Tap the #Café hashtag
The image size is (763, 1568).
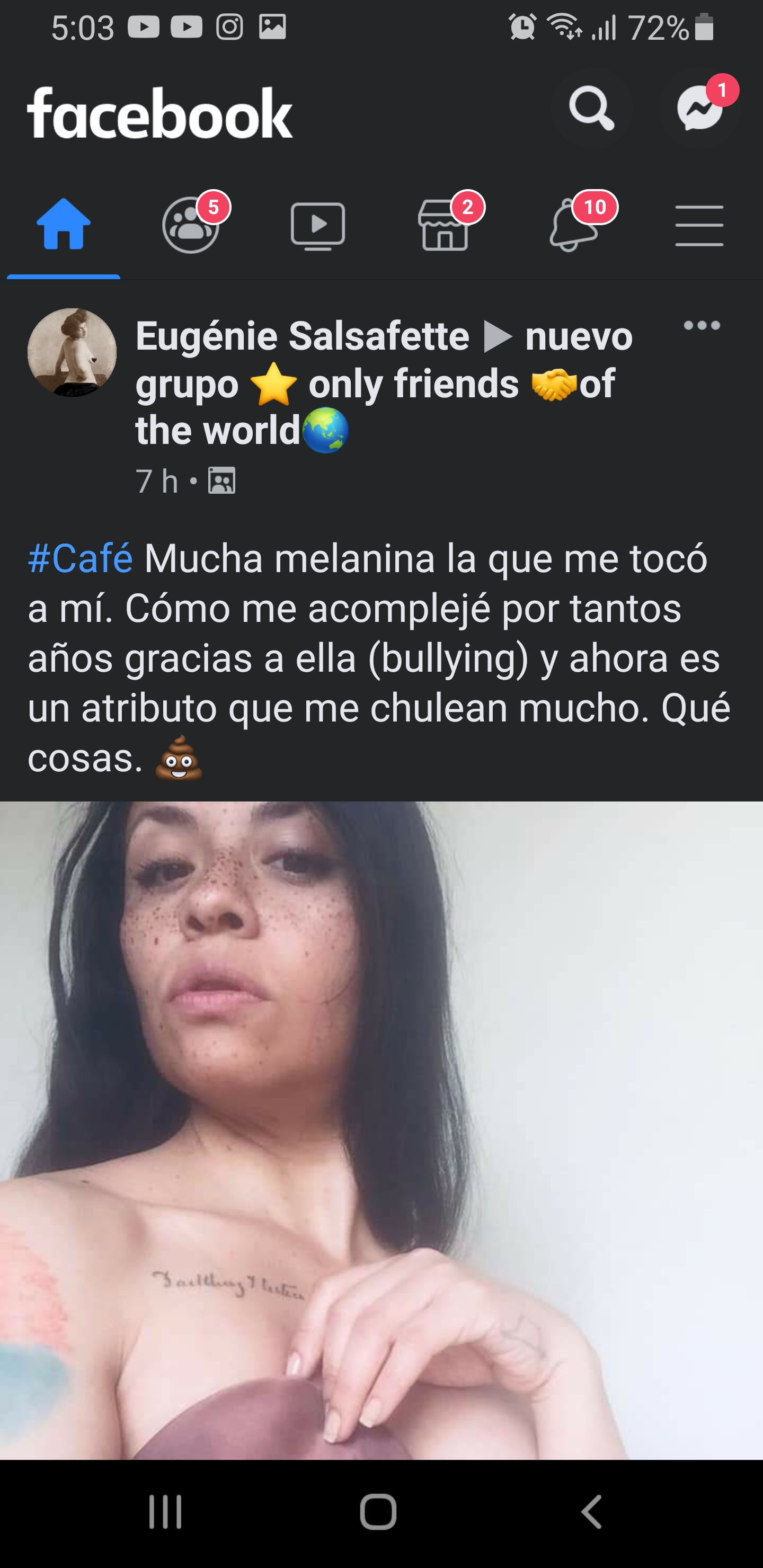pyautogui.click(x=81, y=558)
